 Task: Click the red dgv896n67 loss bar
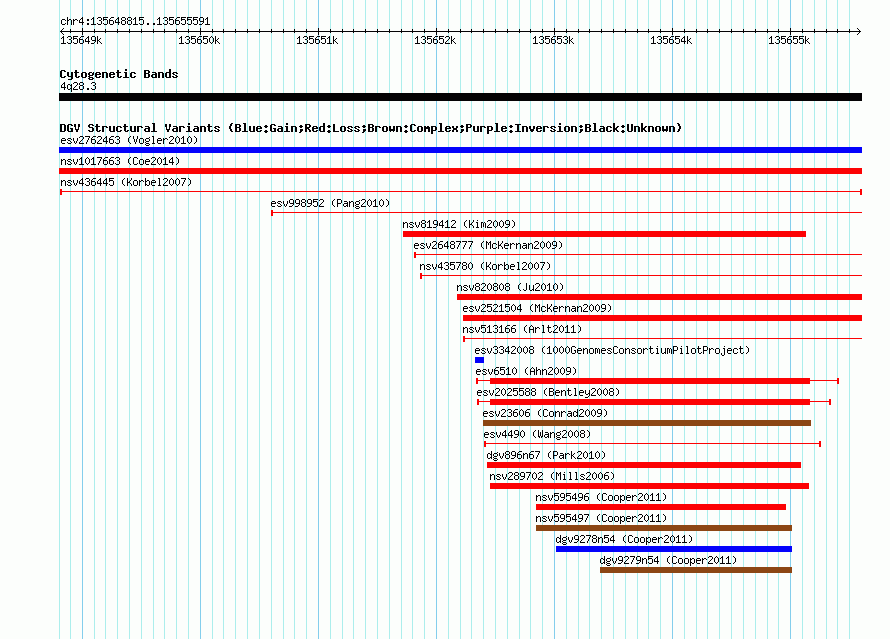[x=644, y=465]
